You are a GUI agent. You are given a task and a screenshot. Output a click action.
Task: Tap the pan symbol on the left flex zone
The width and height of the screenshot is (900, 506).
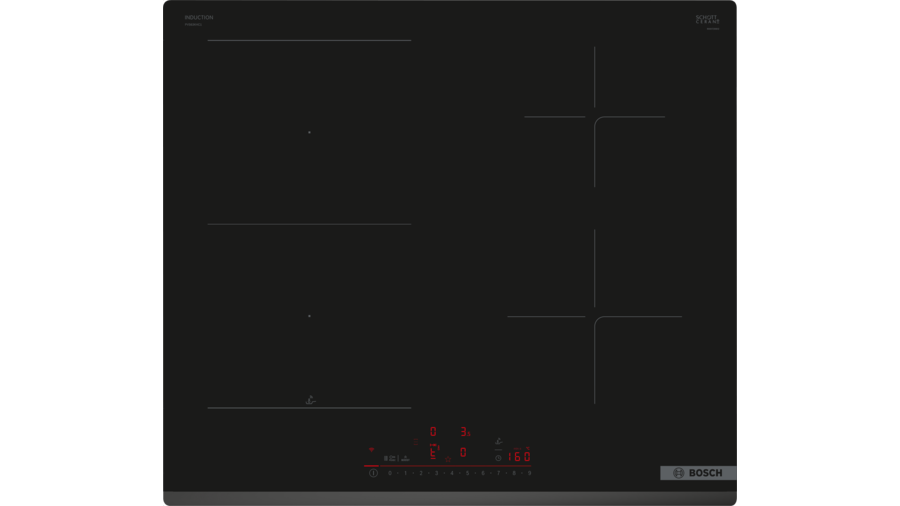coord(310,400)
